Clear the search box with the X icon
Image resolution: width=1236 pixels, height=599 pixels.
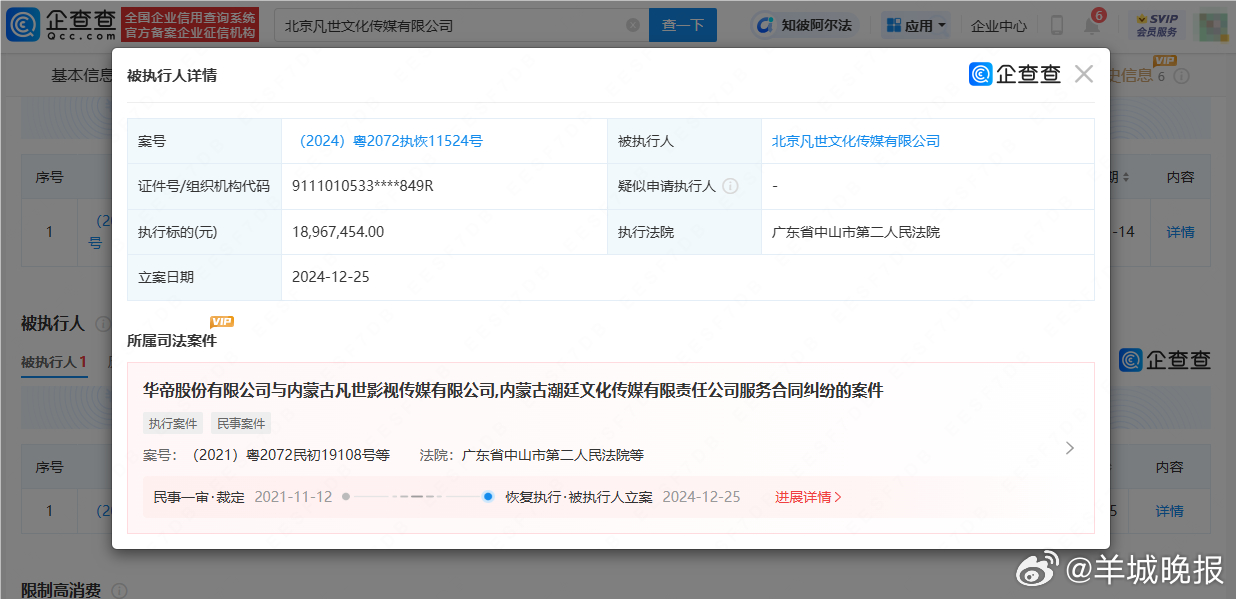[632, 25]
